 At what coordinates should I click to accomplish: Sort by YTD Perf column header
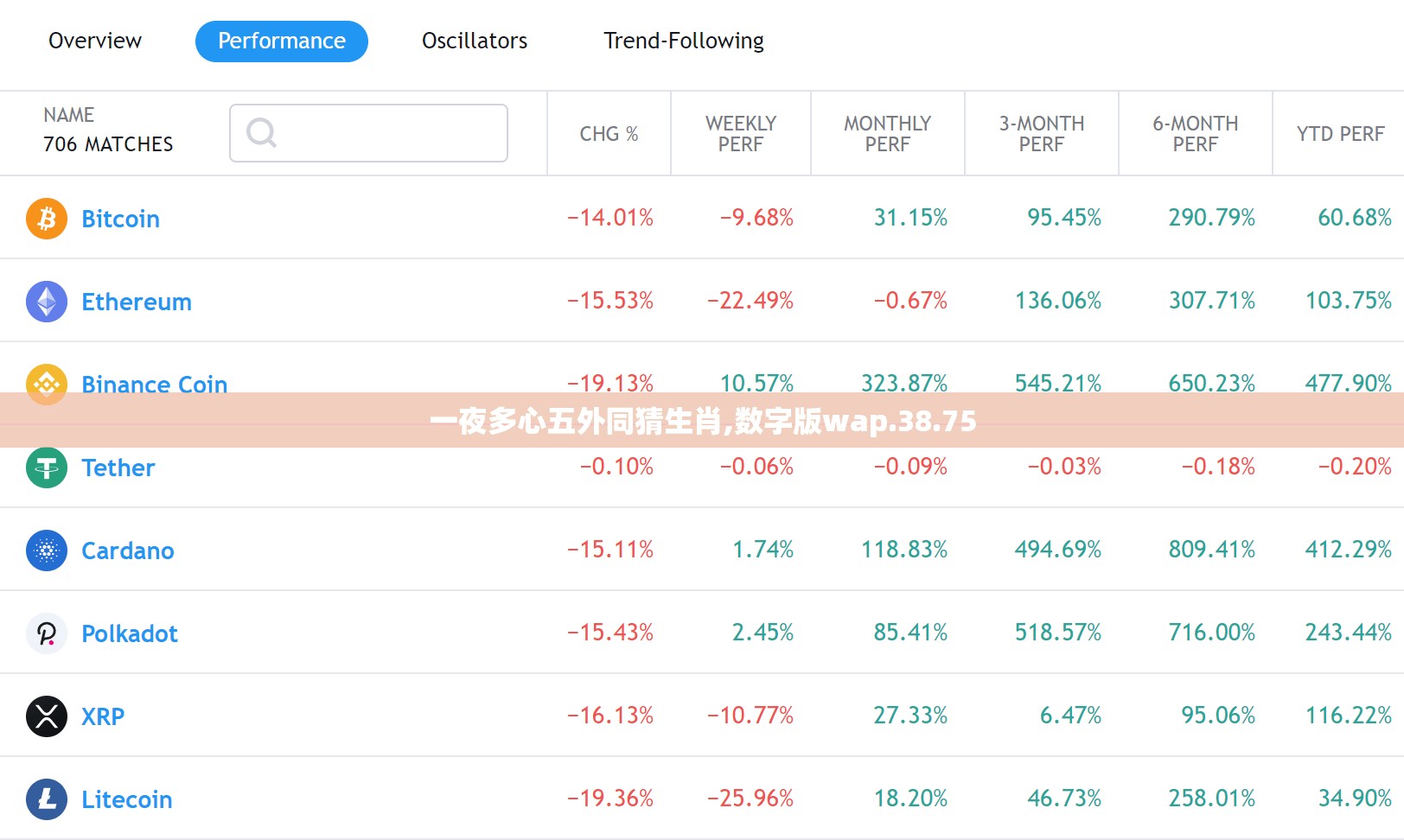click(x=1340, y=134)
